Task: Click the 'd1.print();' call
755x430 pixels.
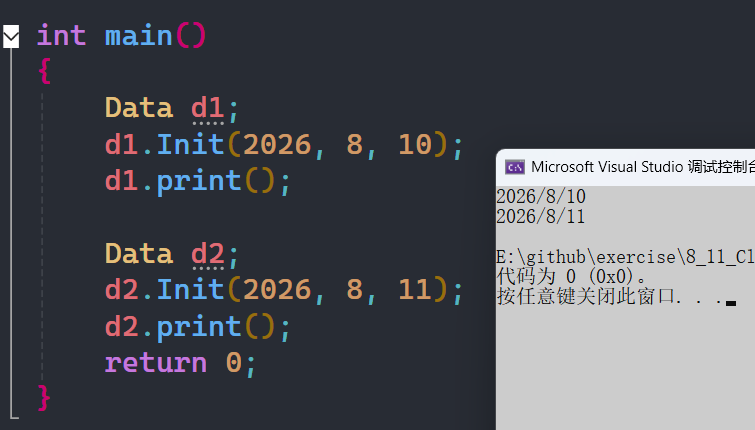Action: coord(198,182)
